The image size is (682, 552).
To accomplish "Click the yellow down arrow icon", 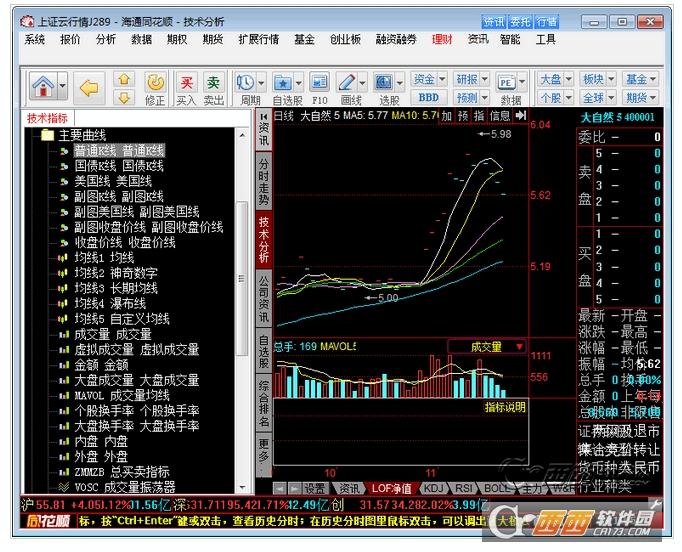I will pyautogui.click(x=124, y=97).
